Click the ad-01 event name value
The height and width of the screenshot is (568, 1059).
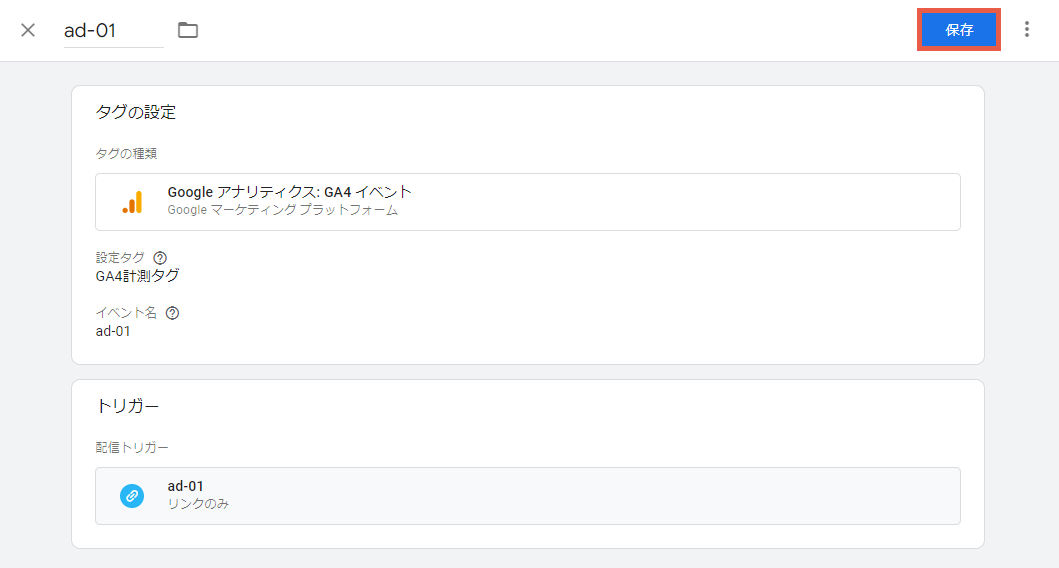coord(113,331)
